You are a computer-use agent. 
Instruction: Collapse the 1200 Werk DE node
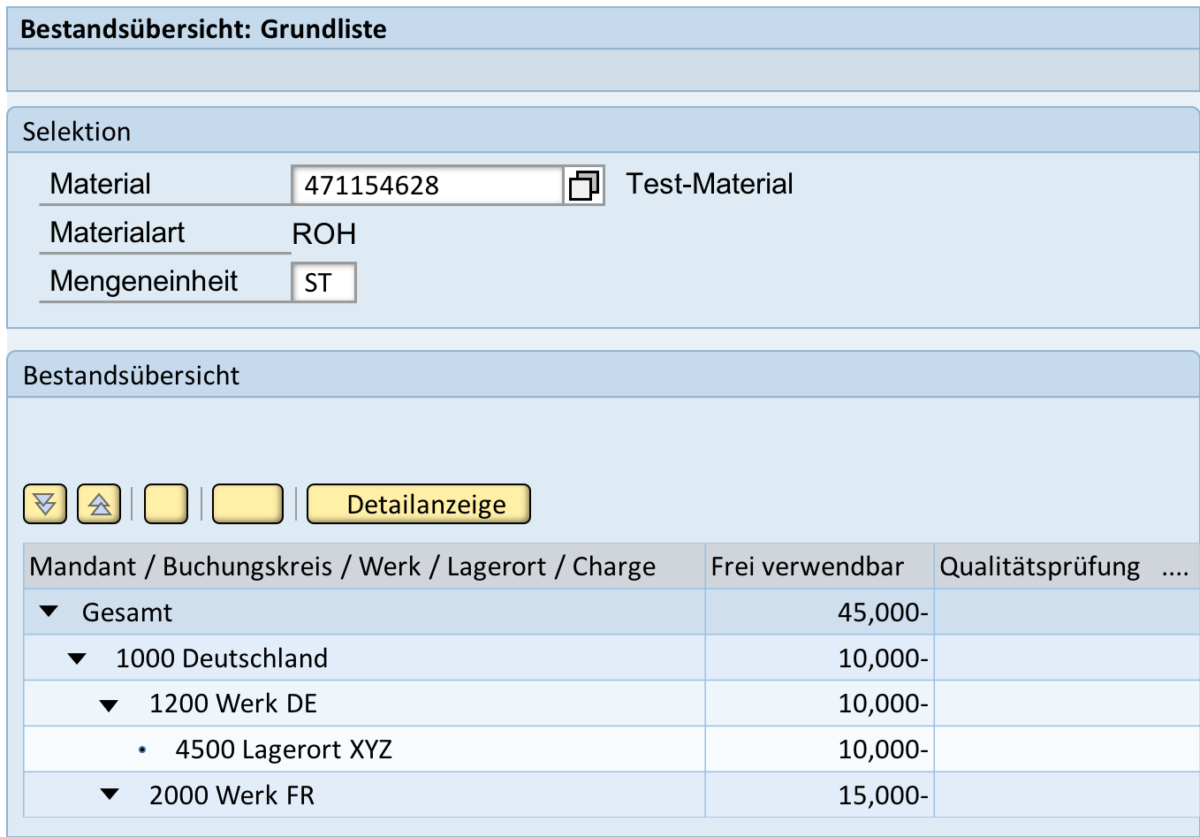(x=109, y=704)
